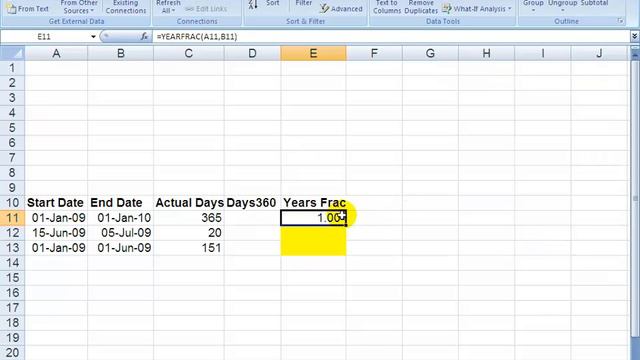640x360 pixels.
Task: Select column C header
Action: pyautogui.click(x=189, y=53)
